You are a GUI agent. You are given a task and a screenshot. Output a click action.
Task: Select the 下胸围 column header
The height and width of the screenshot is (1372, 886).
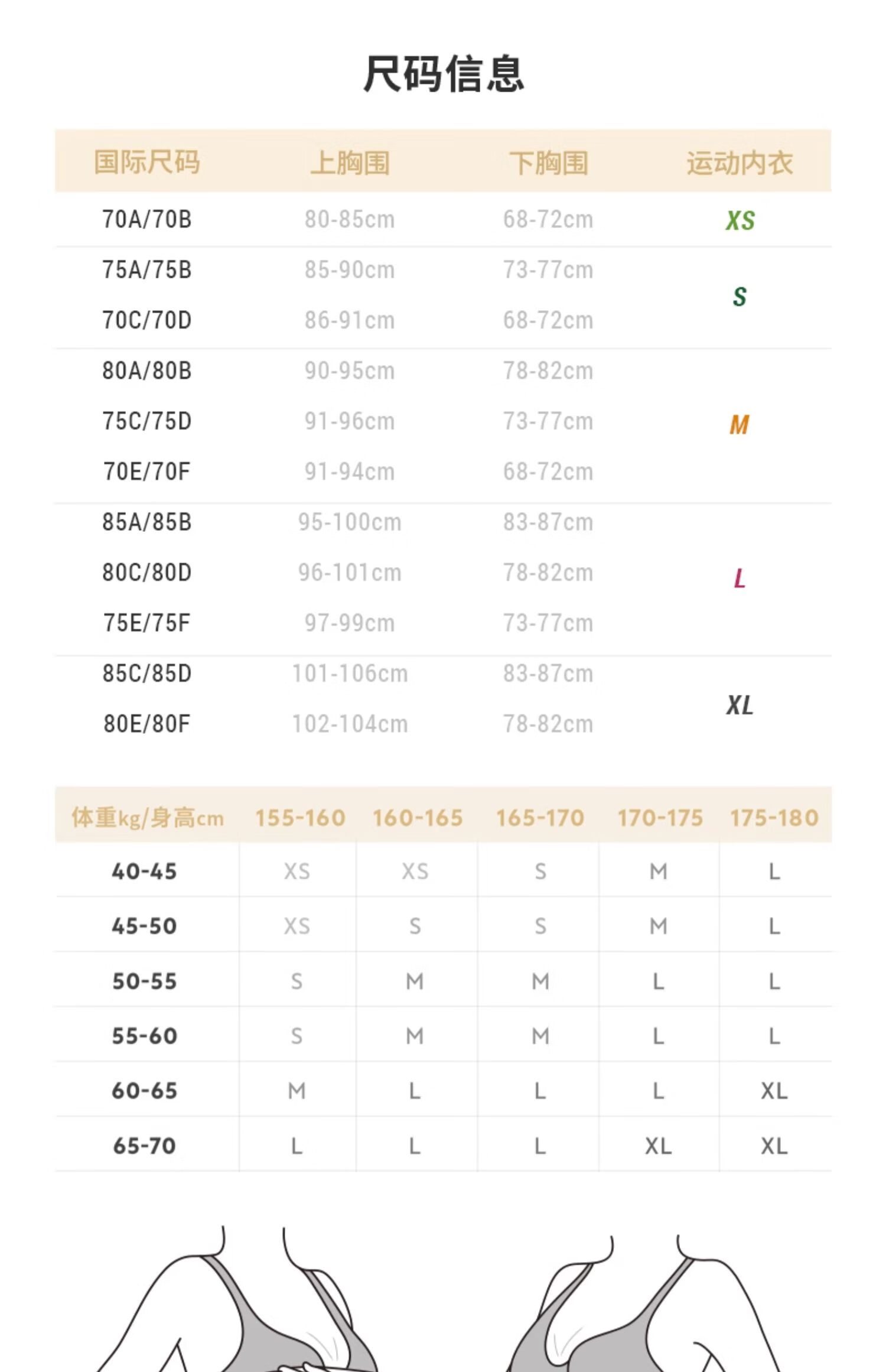548,162
